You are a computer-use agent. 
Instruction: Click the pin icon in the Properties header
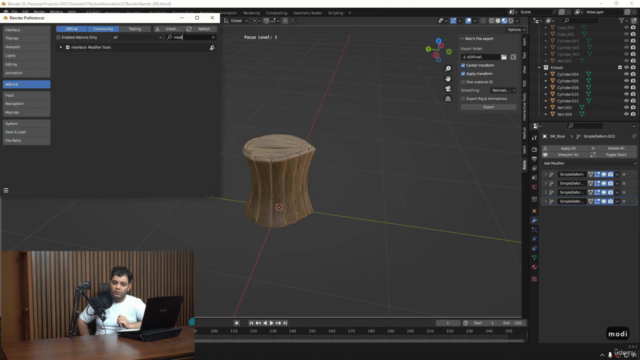[x=633, y=136]
